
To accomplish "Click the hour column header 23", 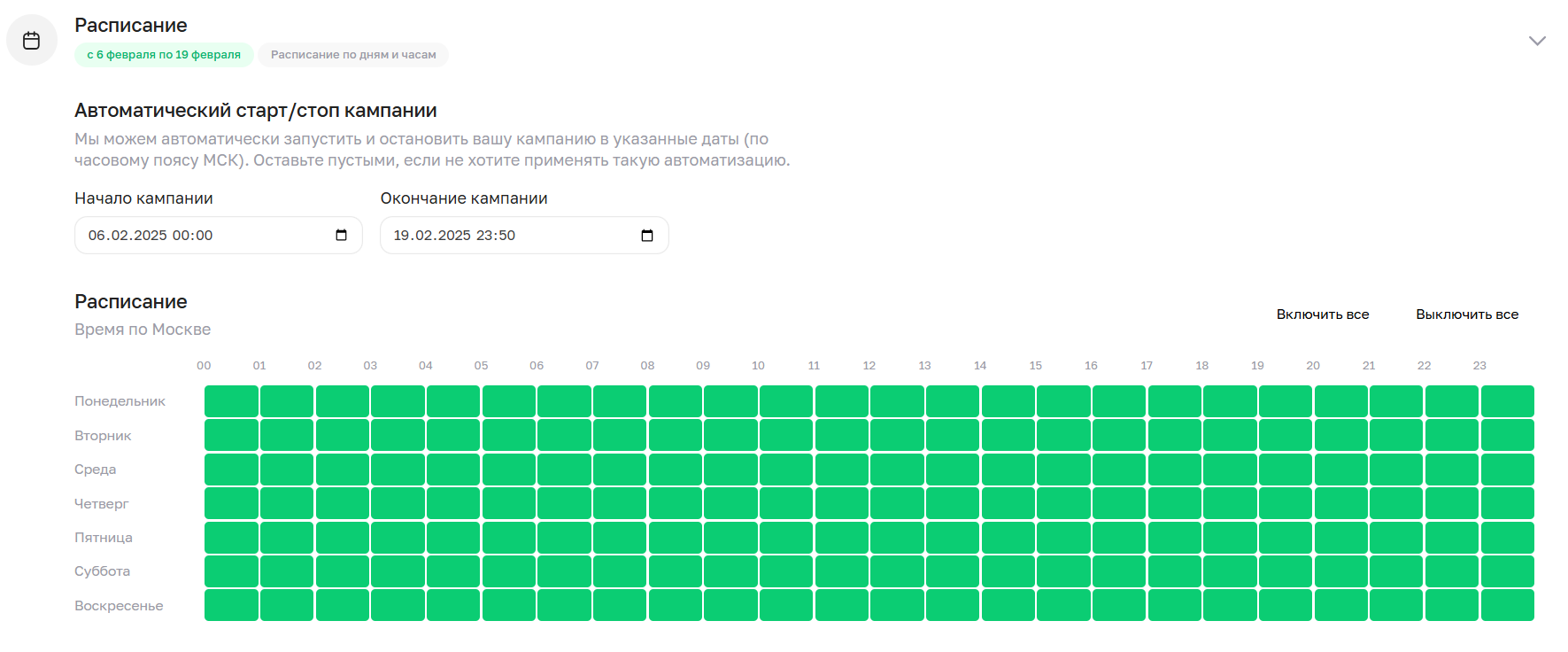I will [x=1479, y=366].
